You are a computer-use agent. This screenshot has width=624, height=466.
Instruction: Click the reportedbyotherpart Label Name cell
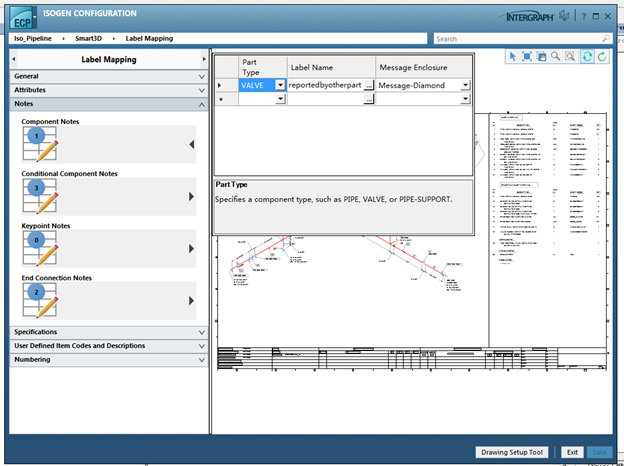pyautogui.click(x=326, y=85)
